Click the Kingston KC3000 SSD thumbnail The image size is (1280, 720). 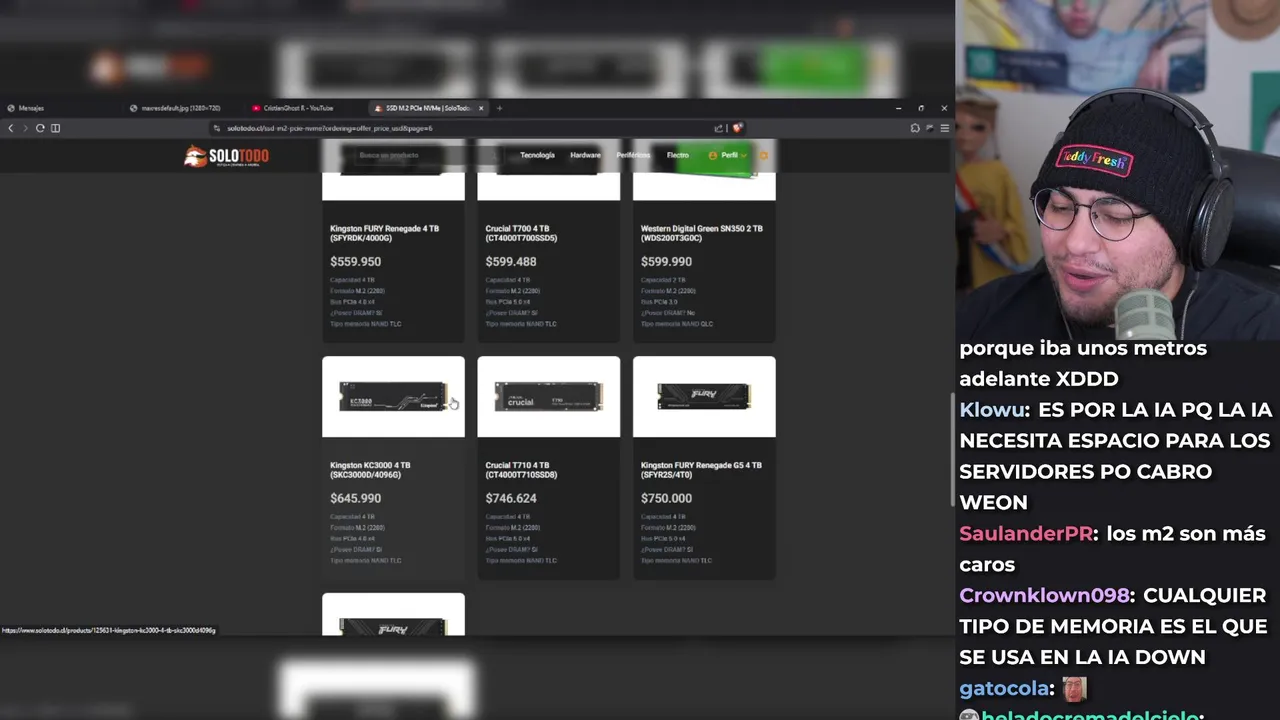(393, 397)
